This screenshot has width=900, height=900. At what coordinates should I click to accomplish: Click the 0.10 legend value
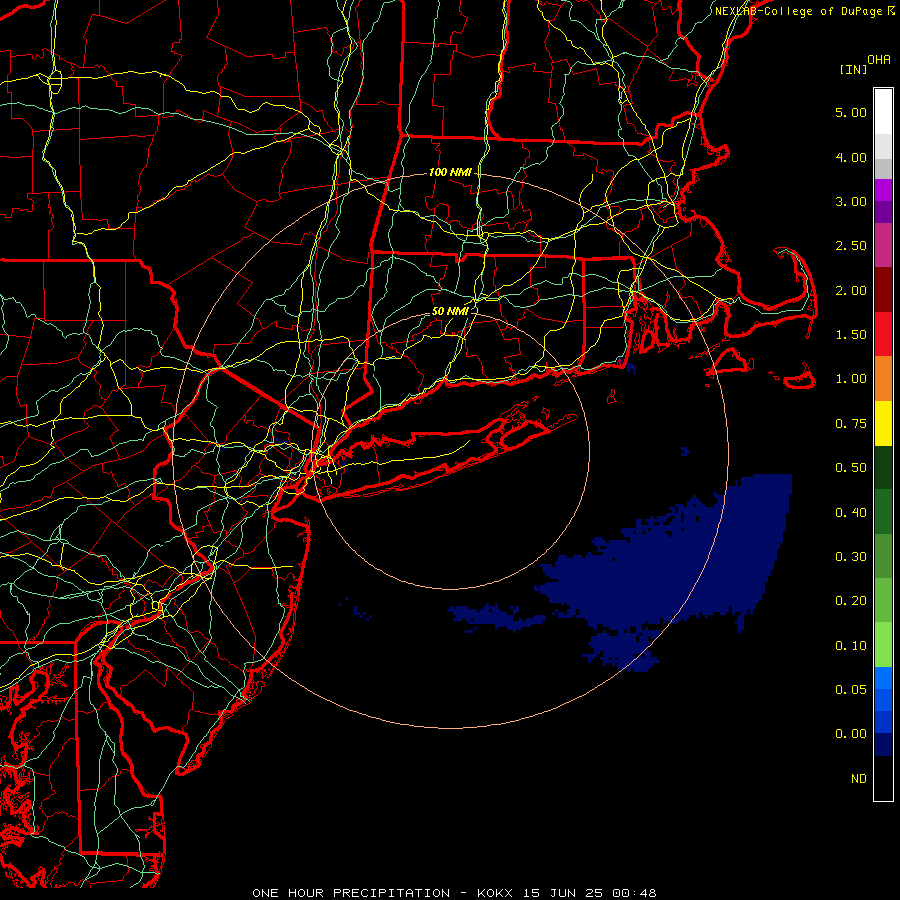click(x=851, y=646)
